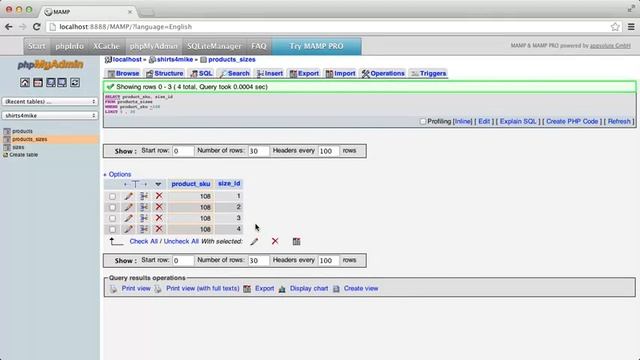Click Display chart link
Screen dimensions: 640x360
(x=309, y=288)
